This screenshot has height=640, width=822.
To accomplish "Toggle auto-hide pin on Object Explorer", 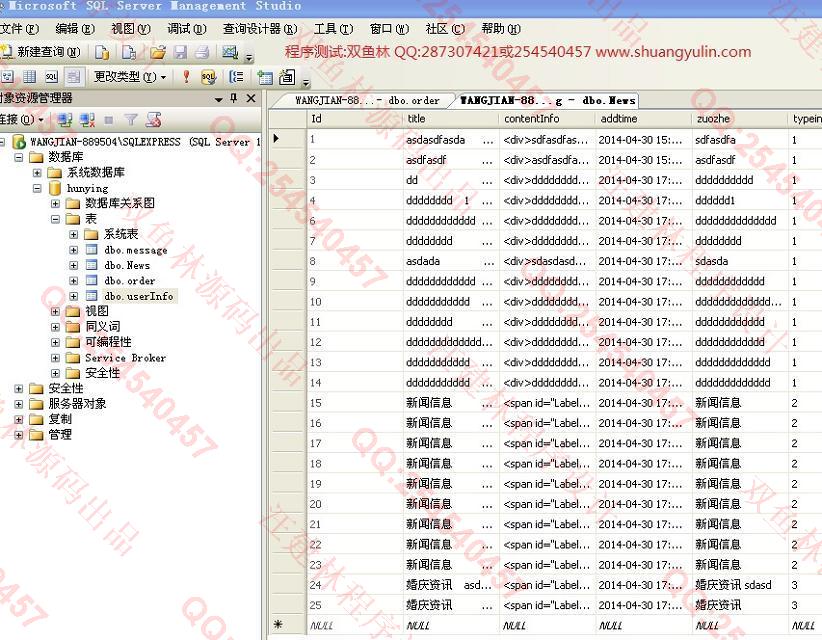I will click(x=234, y=98).
